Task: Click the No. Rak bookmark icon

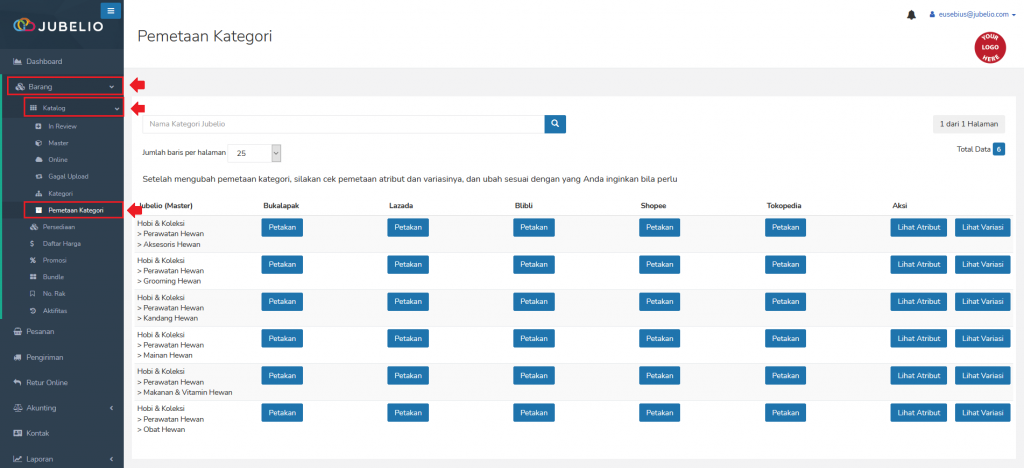Action: point(33,294)
